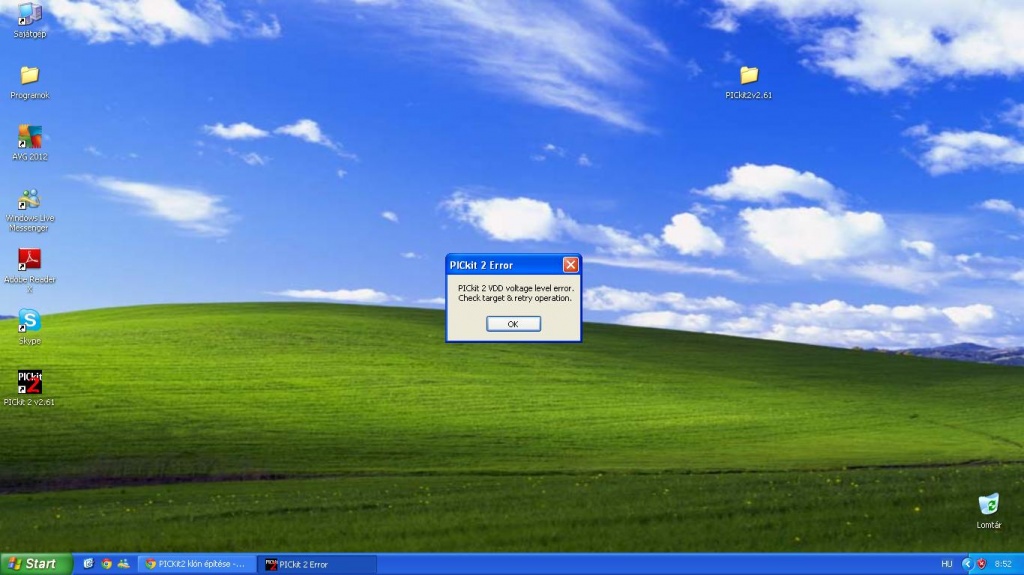Click the VDD voltage level error message
Screen dimensions: 1024x575
point(515,293)
